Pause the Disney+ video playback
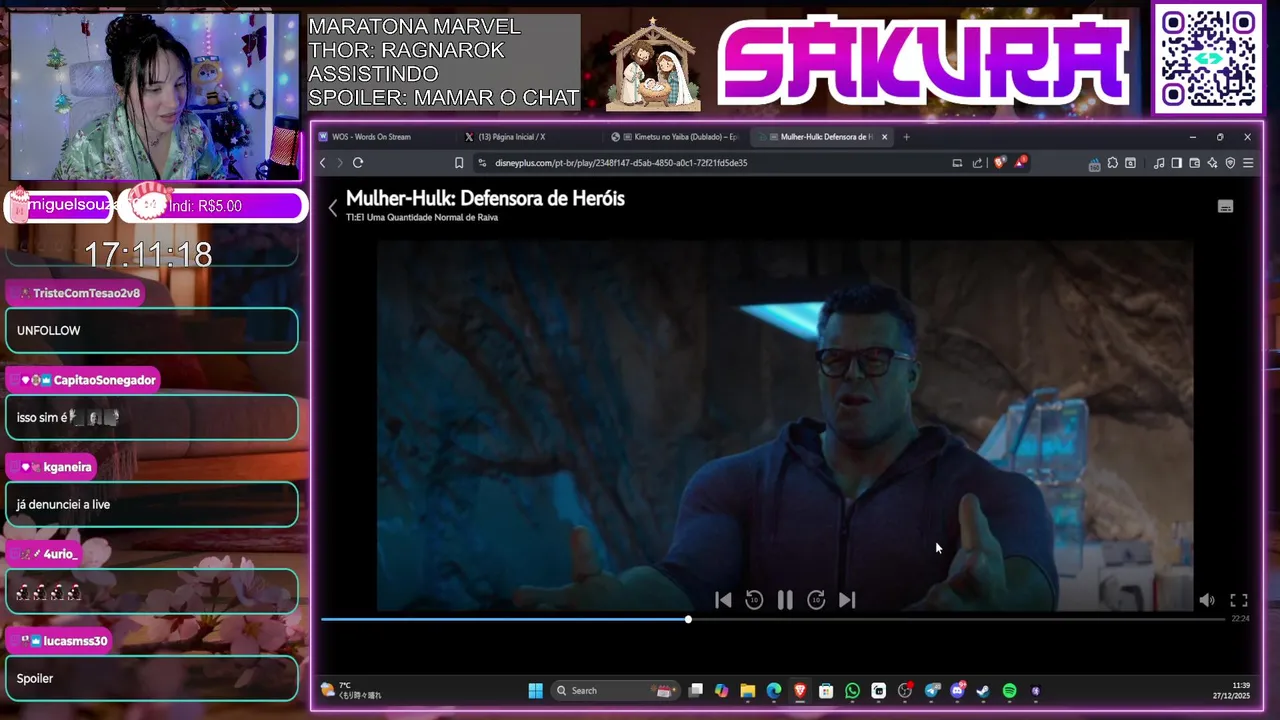The image size is (1280, 720). (x=785, y=600)
